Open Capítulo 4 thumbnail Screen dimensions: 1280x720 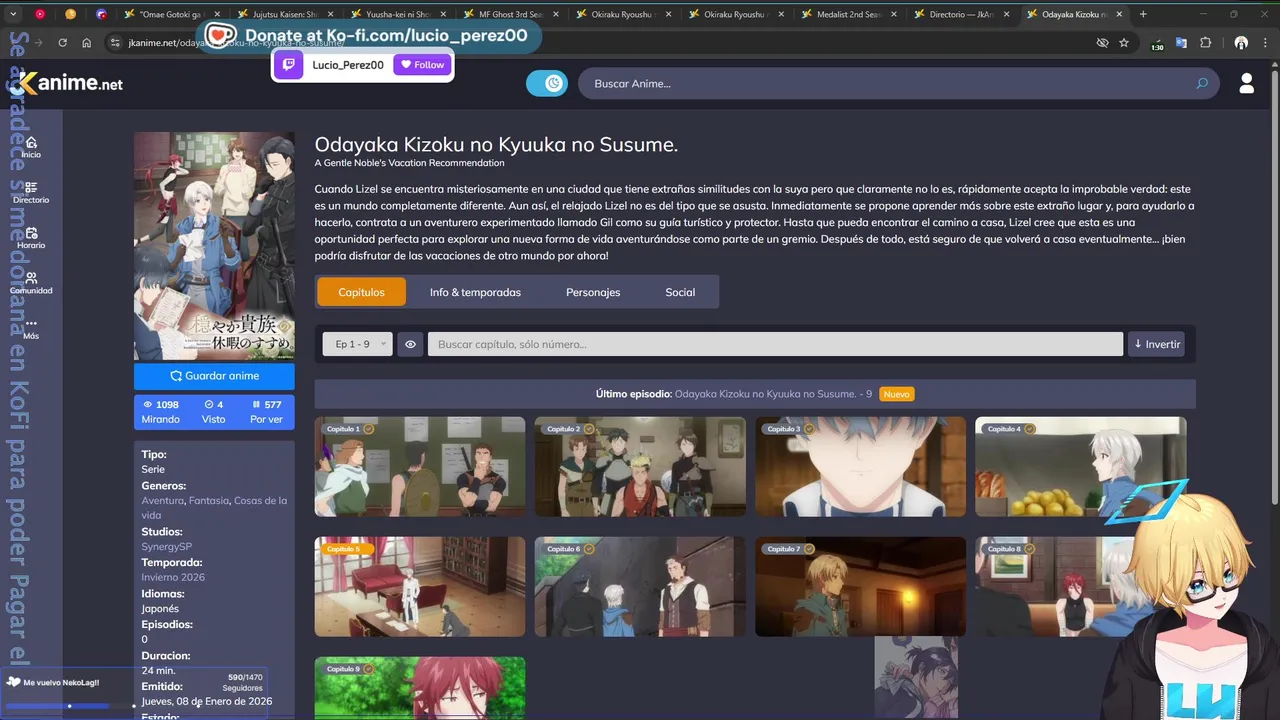[x=1080, y=467]
